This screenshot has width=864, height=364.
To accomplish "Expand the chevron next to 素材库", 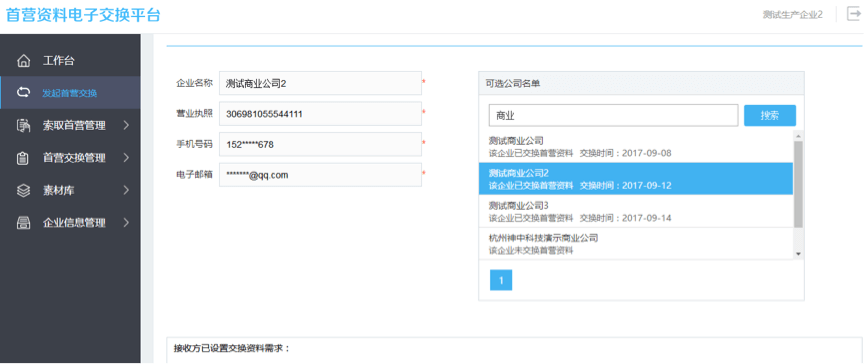I will click(x=126, y=191).
